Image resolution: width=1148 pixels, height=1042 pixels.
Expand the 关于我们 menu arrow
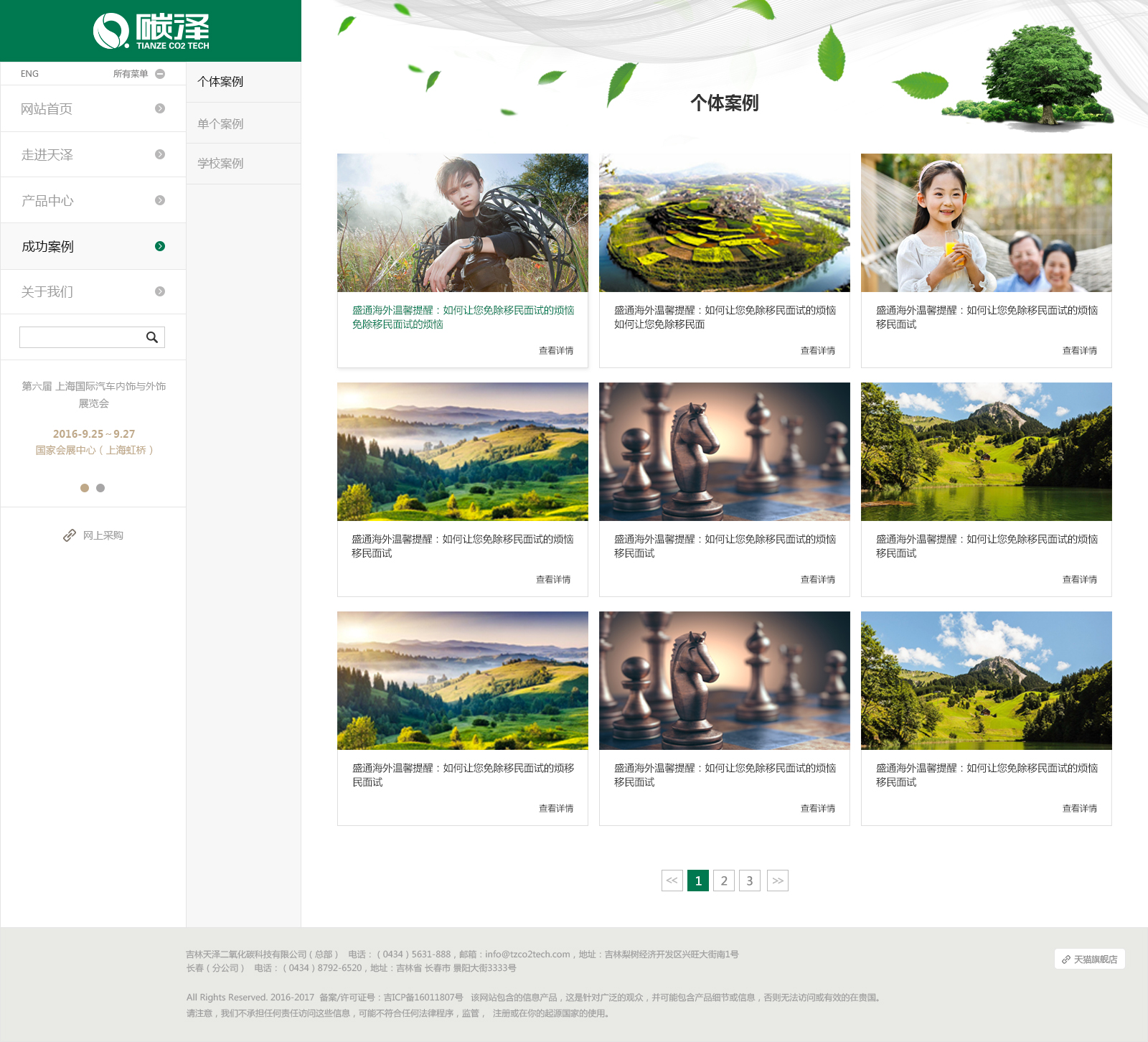[x=160, y=291]
